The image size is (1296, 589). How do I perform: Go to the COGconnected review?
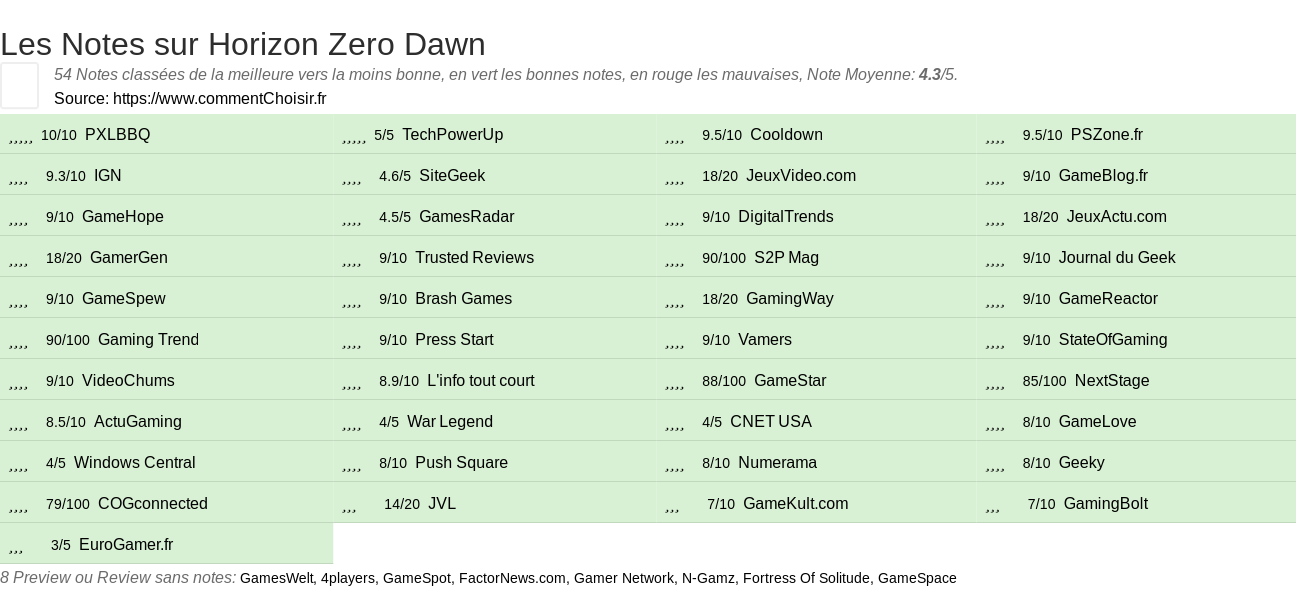coord(153,504)
